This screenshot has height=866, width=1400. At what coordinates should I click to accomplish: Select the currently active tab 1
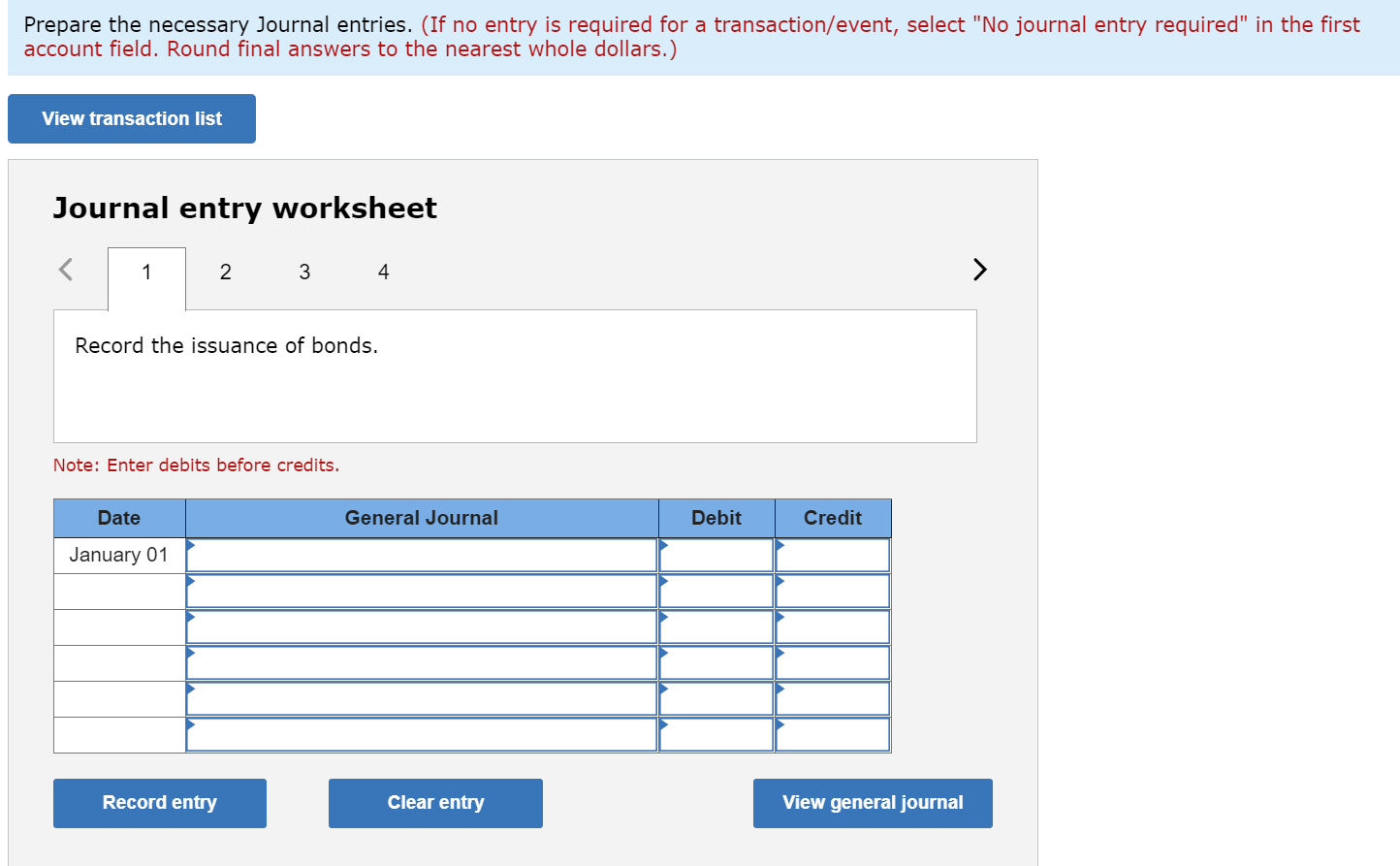click(x=145, y=273)
